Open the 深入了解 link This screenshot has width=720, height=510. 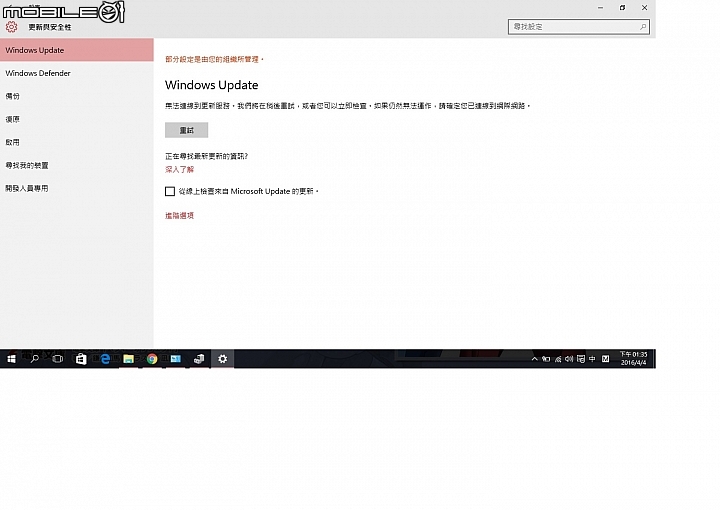pyautogui.click(x=180, y=169)
